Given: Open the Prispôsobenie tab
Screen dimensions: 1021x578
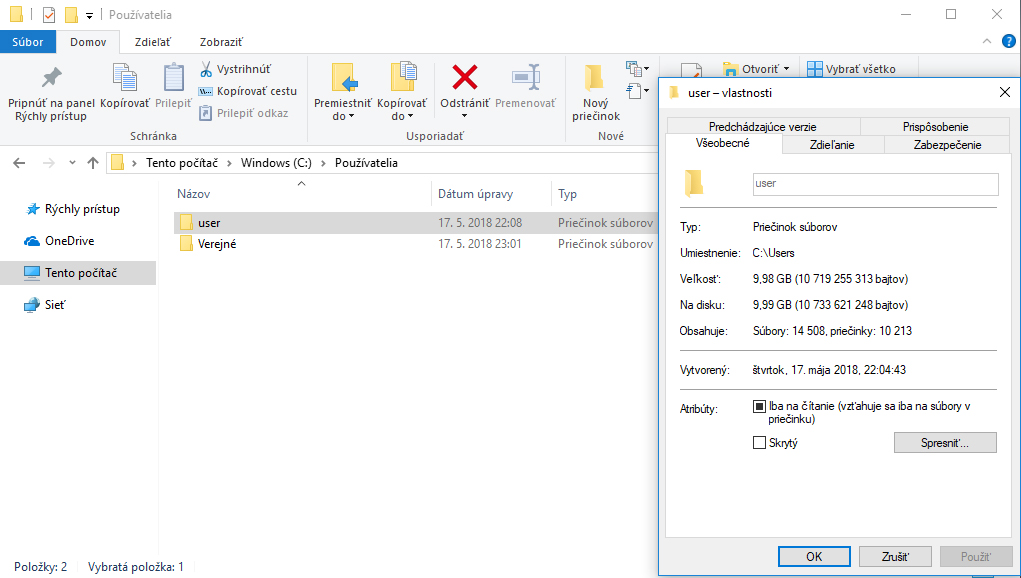Looking at the screenshot, I should 935,127.
